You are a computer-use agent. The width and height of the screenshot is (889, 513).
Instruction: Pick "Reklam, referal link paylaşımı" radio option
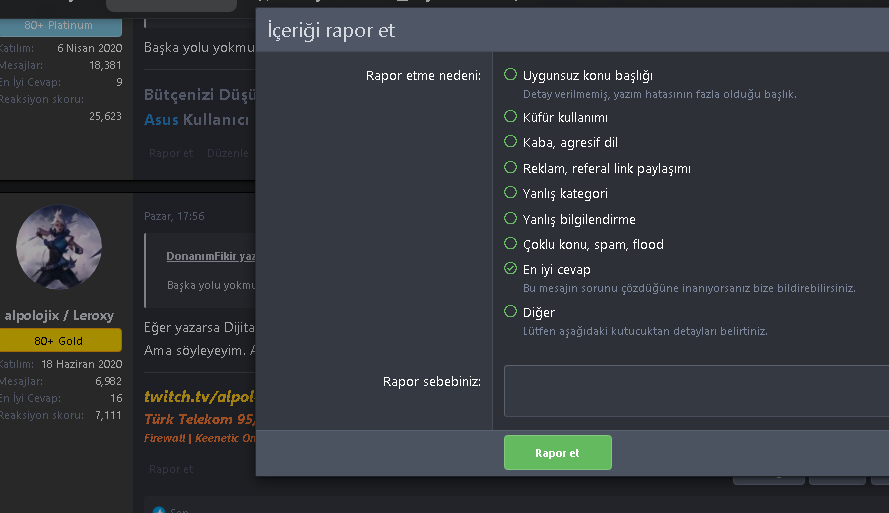[511, 168]
